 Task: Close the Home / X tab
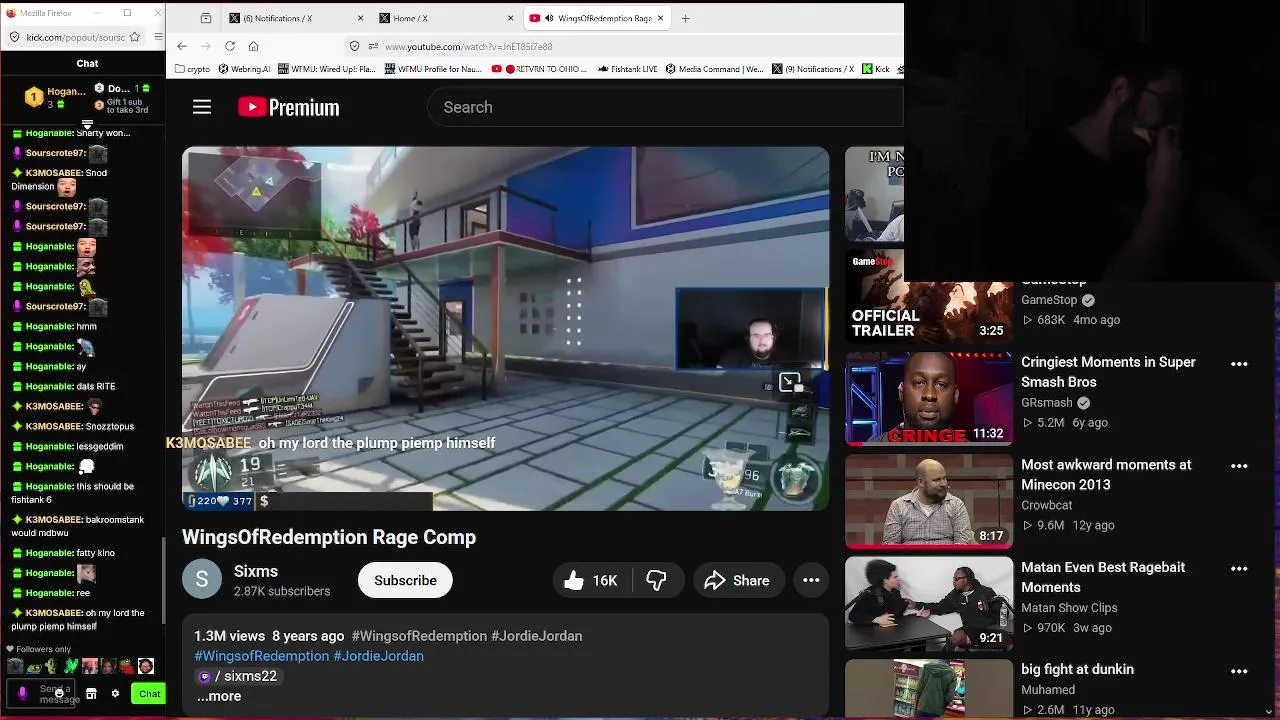511,18
